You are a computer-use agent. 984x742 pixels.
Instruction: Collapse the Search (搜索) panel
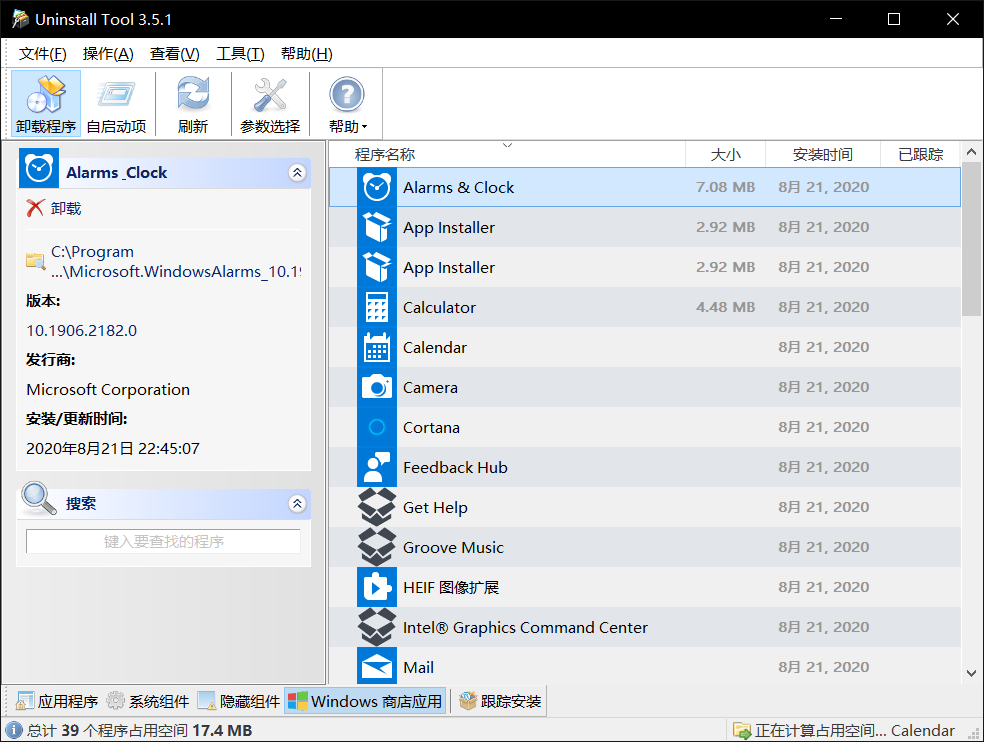[297, 504]
